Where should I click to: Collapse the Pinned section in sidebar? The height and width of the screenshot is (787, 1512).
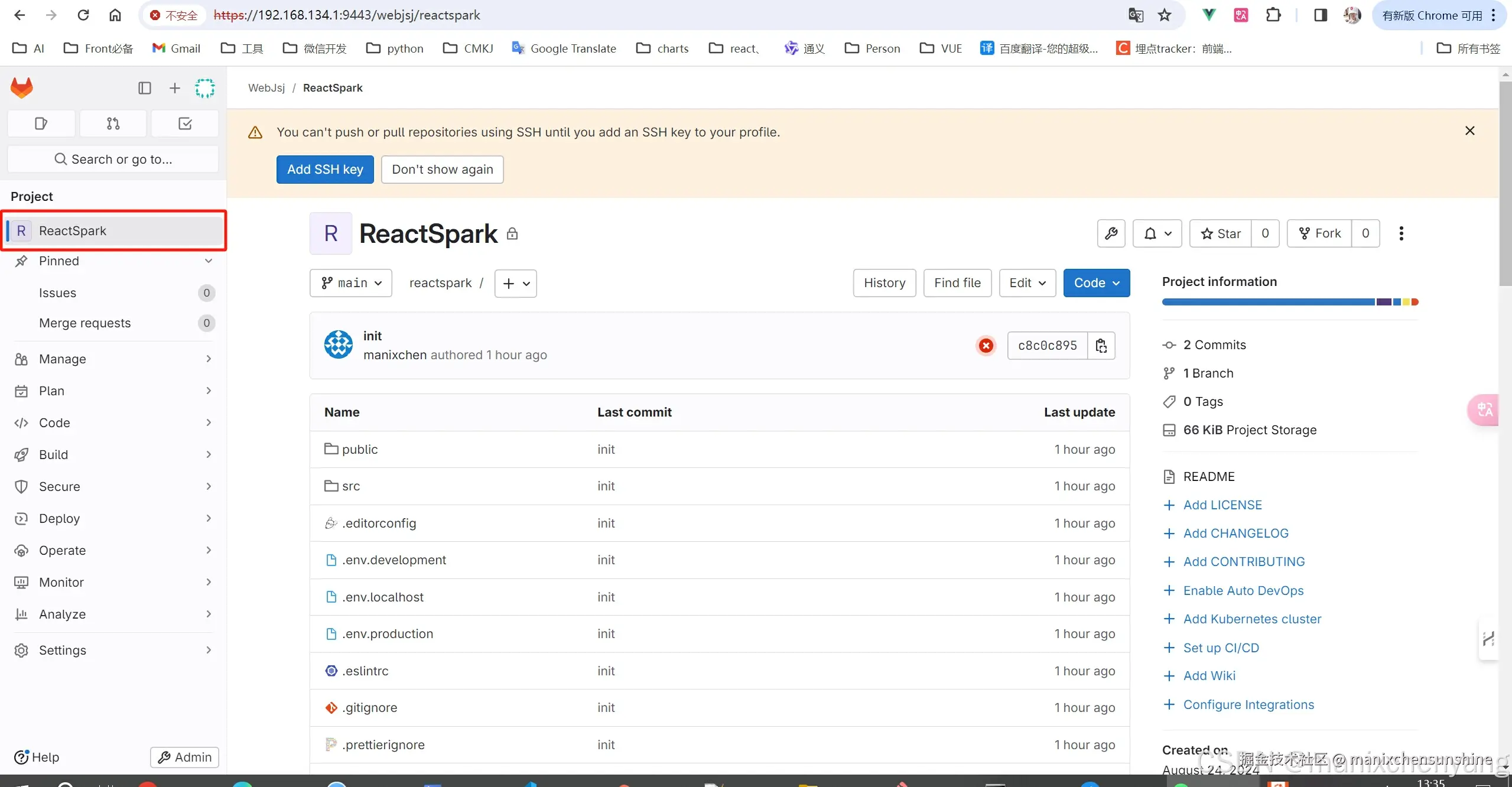(208, 261)
